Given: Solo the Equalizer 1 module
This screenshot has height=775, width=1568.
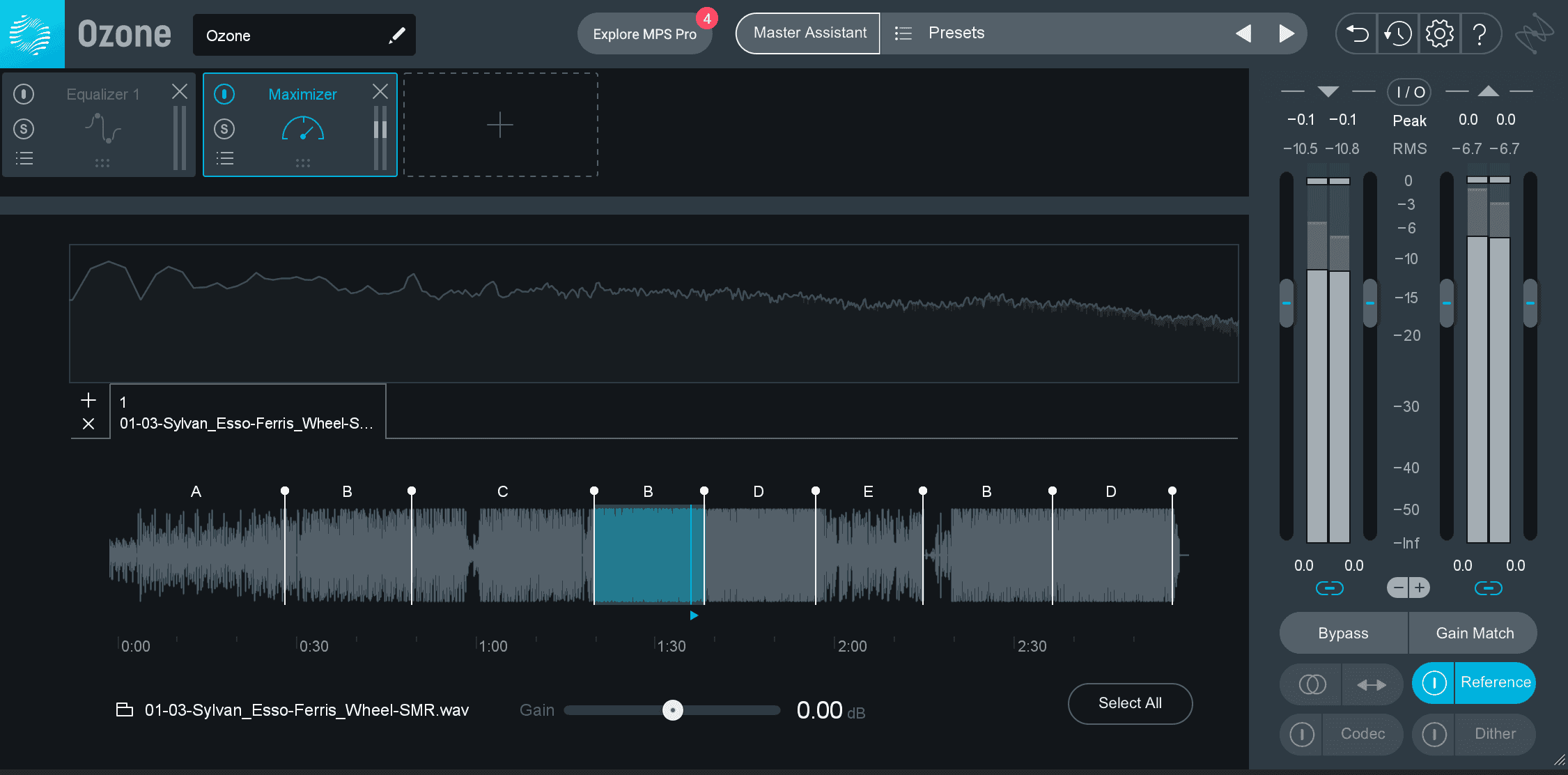Looking at the screenshot, I should click(24, 129).
